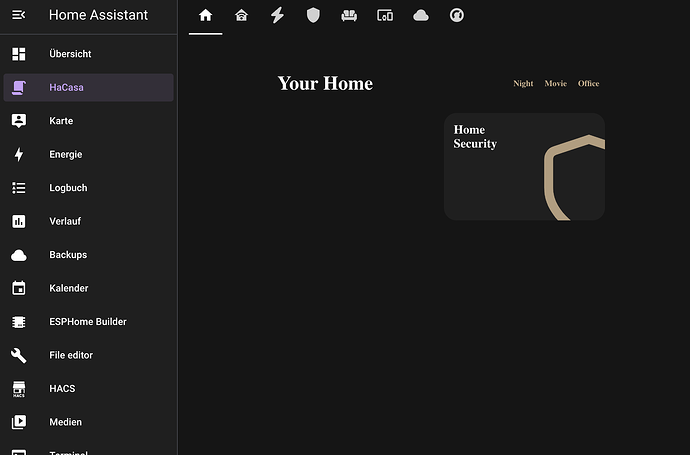The image size is (690, 455).
Task: Click the Energie lightning bolt icon in sidebar
Action: pyautogui.click(x=18, y=154)
